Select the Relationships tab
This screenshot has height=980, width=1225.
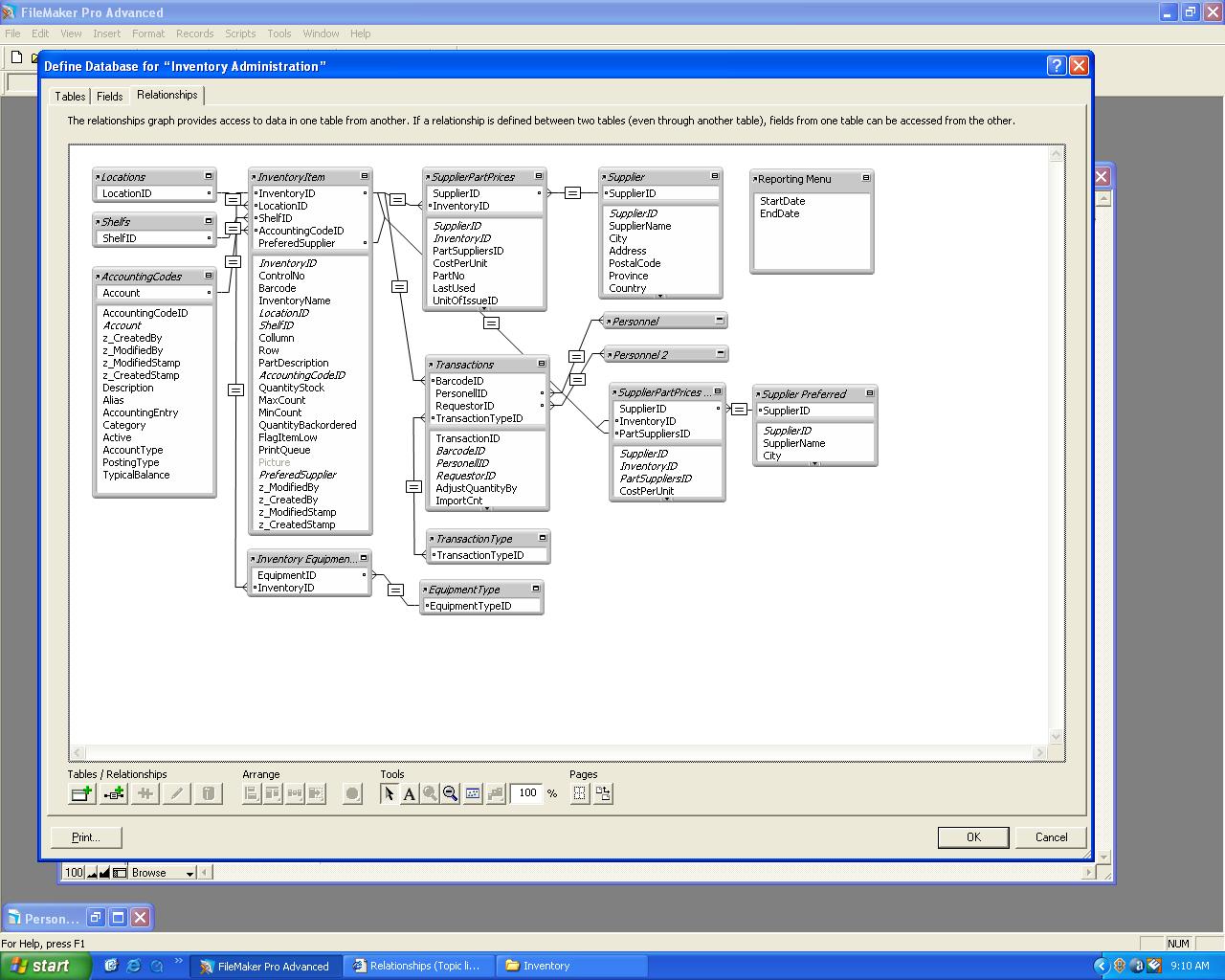pos(167,95)
